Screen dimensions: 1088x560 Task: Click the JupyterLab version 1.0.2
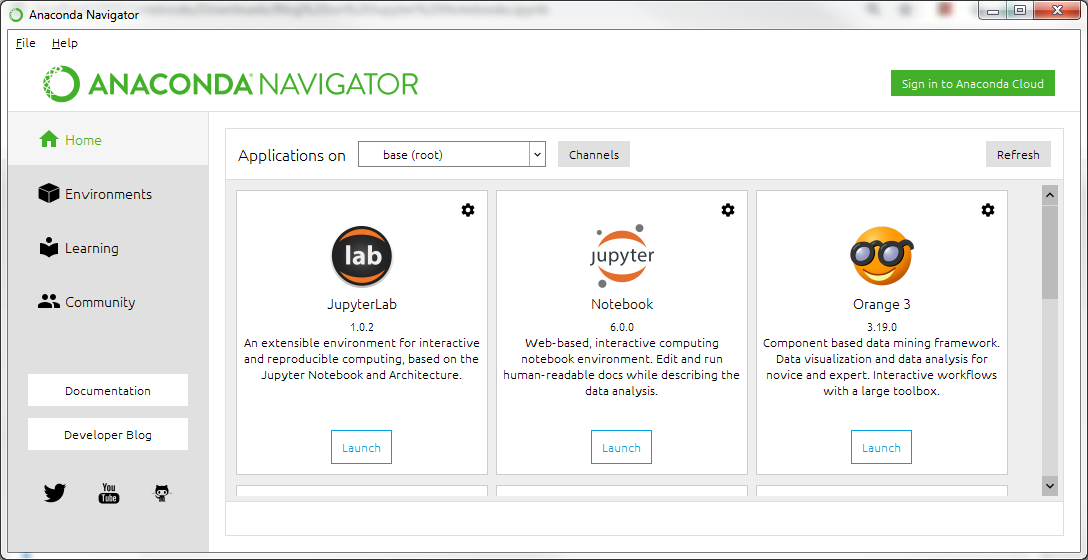(x=362, y=327)
